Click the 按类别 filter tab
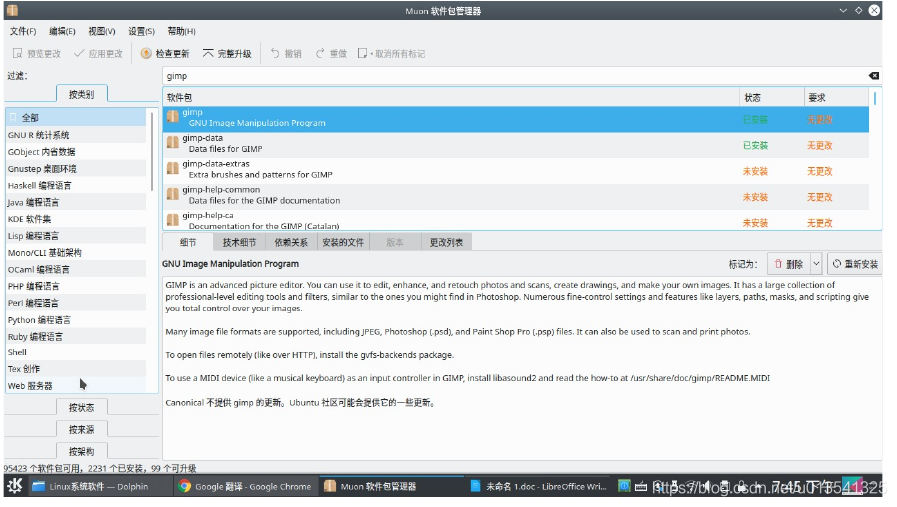The image size is (897, 507). pyautogui.click(x=81, y=94)
